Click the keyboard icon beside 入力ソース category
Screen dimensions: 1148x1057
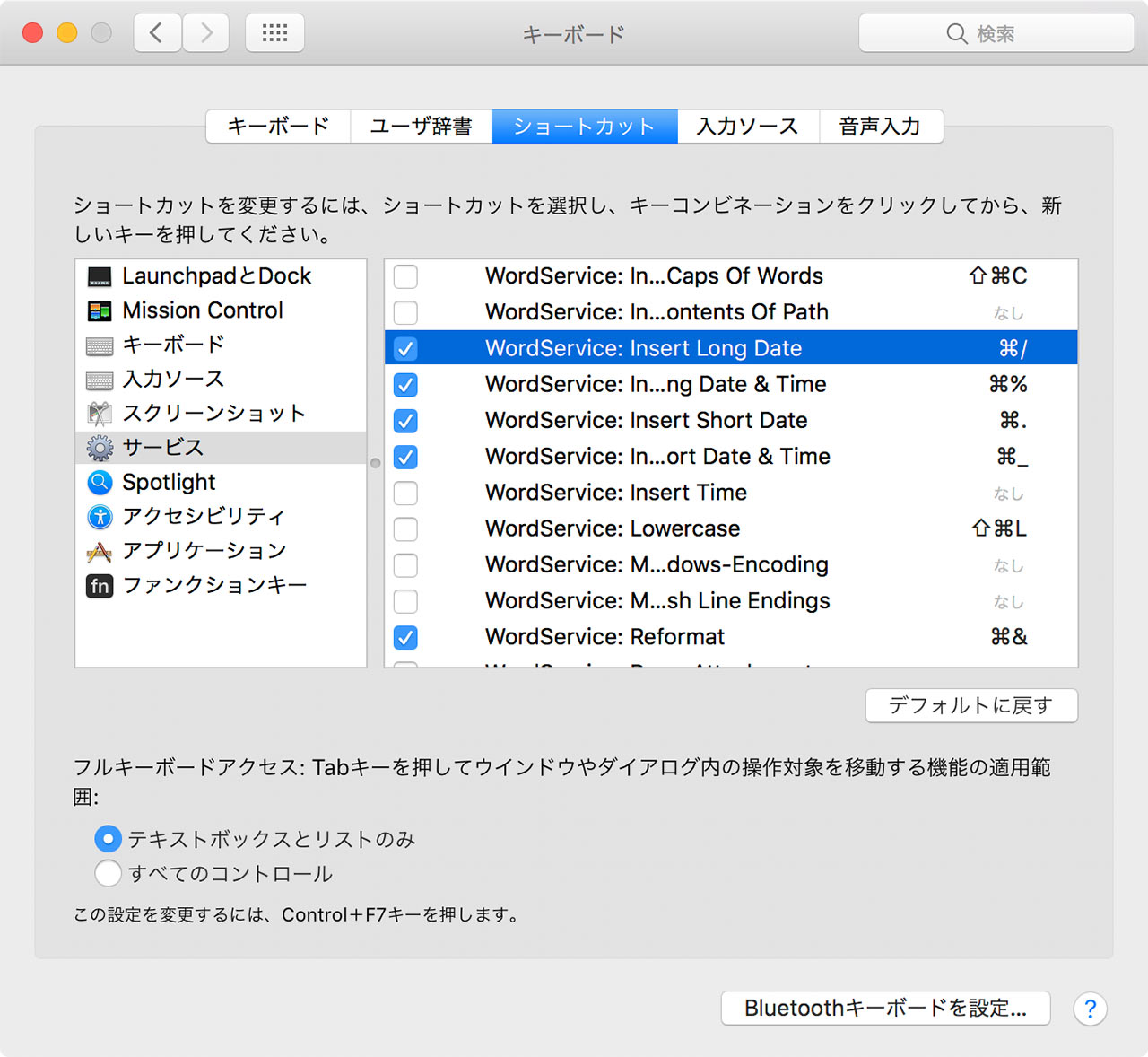[x=100, y=380]
